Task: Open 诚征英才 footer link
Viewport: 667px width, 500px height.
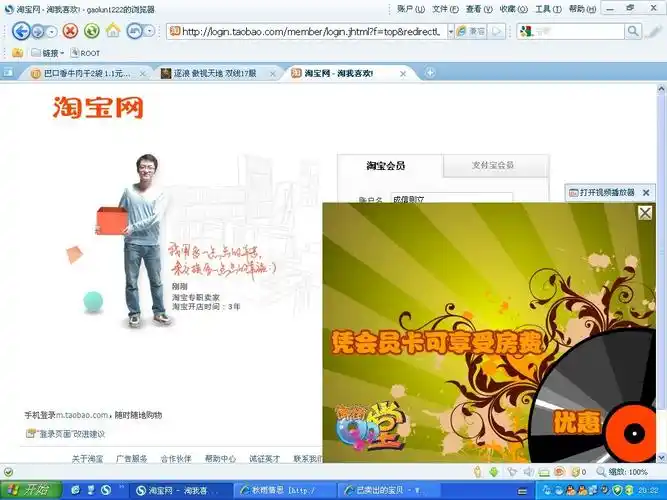Action: (x=265, y=459)
